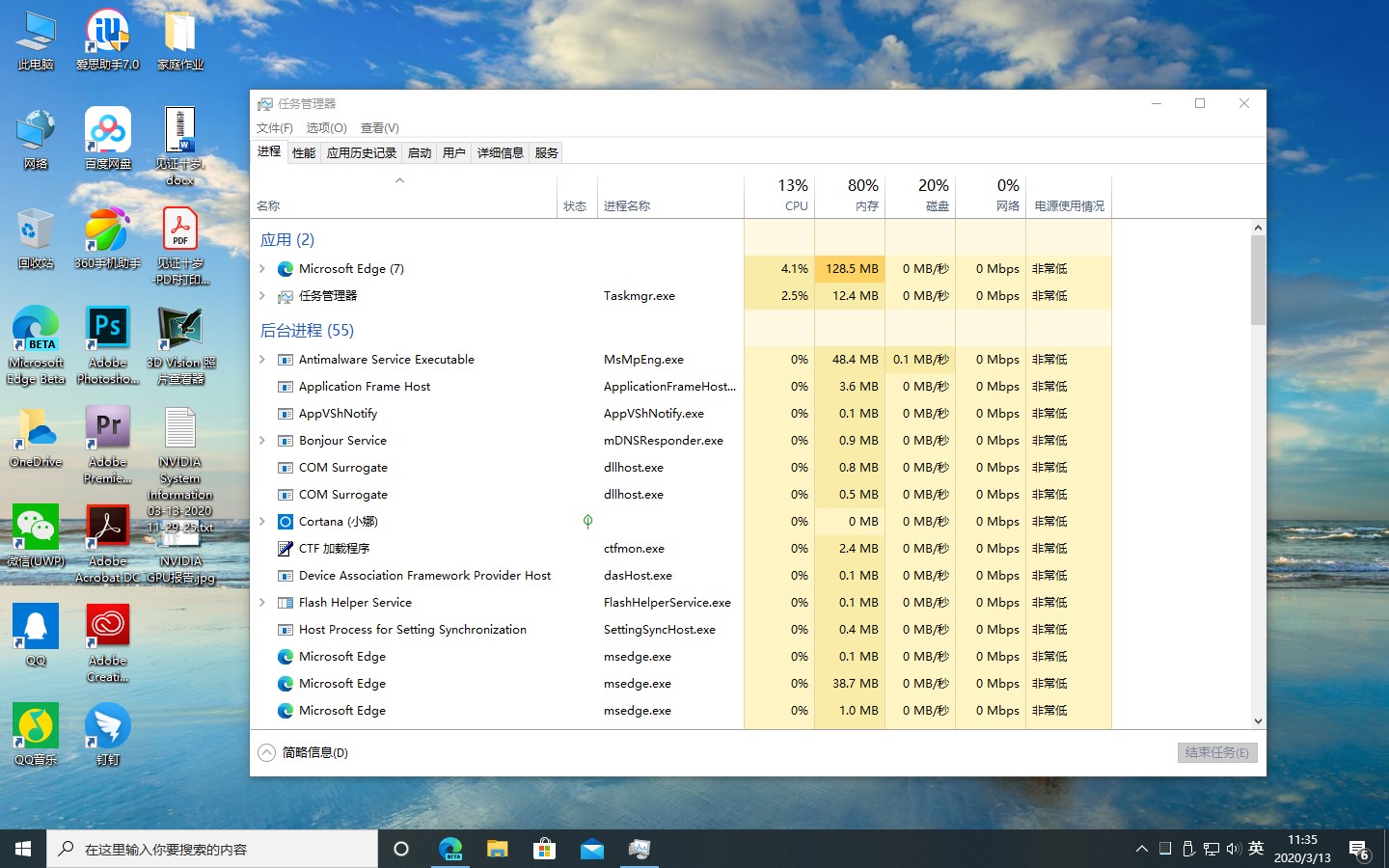Open QQ音乐 desktop shortcut
Image resolution: width=1389 pixels, height=868 pixels.
[36, 735]
